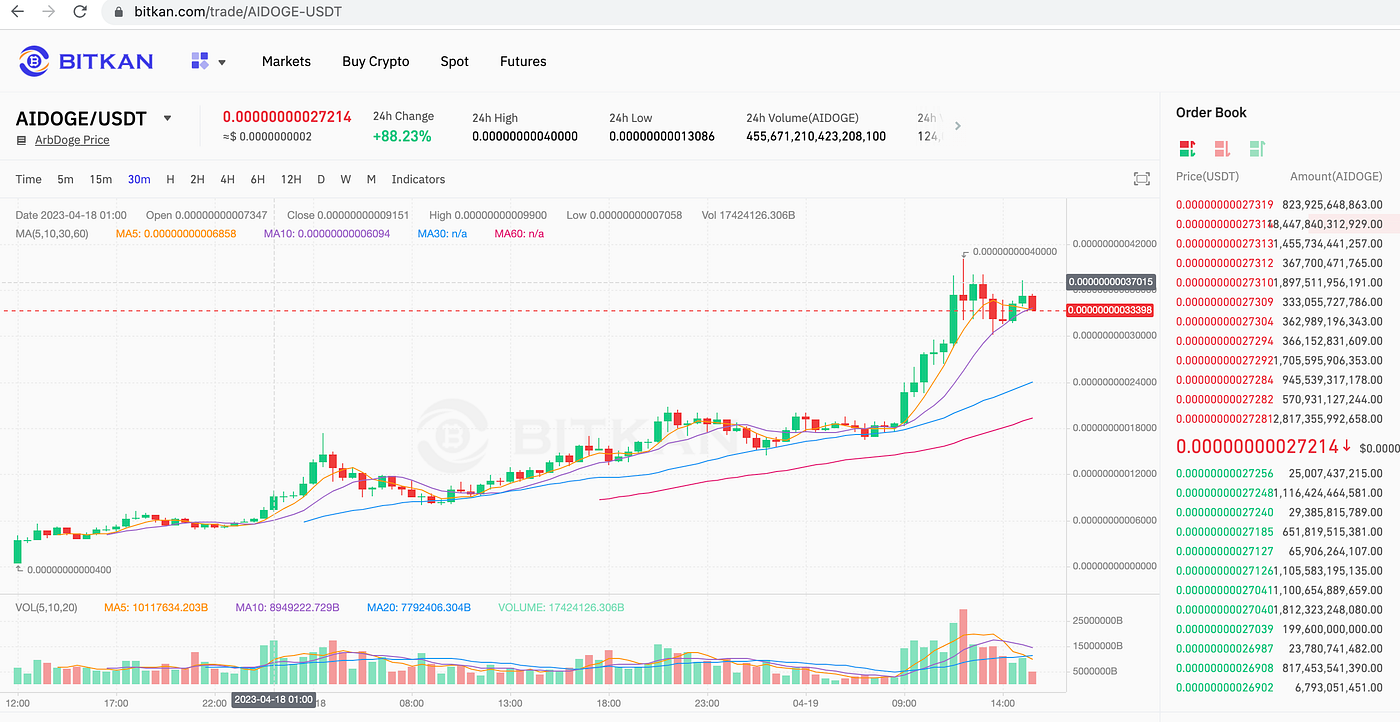Click the Price(USDT) column header

[1207, 176]
